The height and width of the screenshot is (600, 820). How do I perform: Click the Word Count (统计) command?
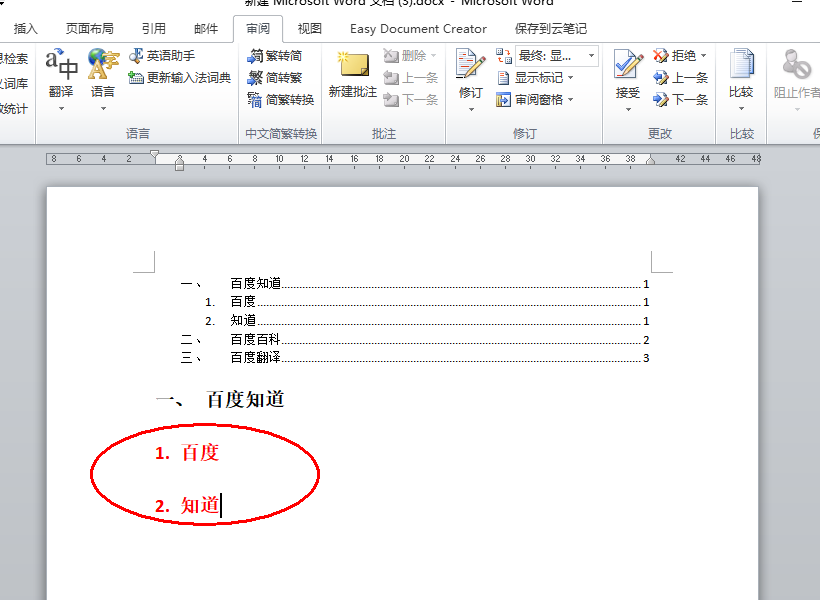pyautogui.click(x=14, y=109)
